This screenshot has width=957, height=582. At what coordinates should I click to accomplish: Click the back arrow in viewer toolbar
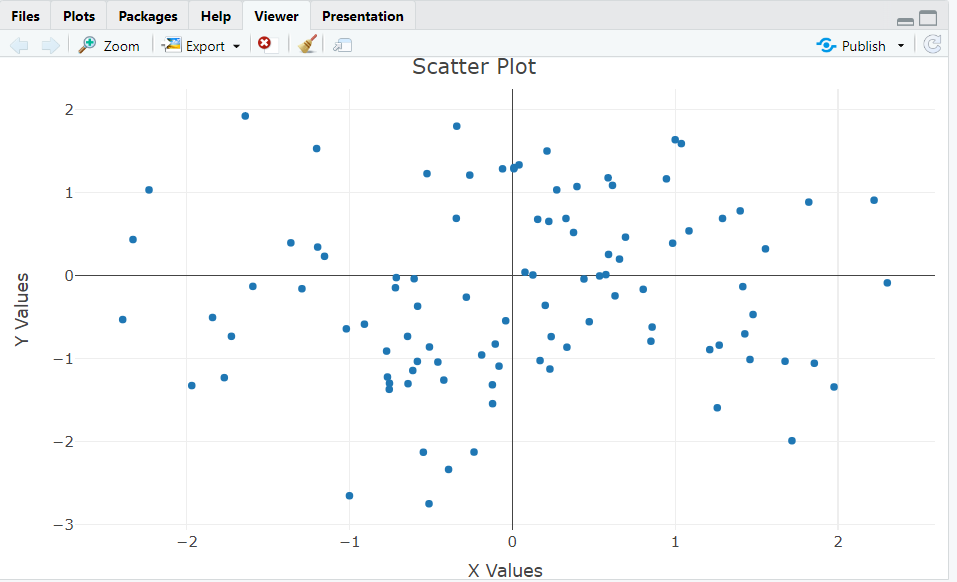[19, 45]
